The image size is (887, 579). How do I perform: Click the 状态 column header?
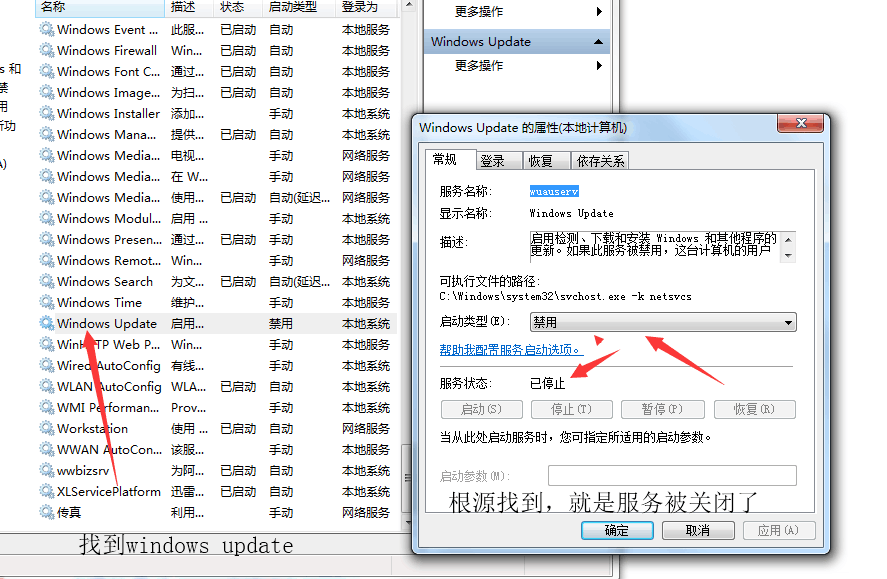(x=238, y=7)
